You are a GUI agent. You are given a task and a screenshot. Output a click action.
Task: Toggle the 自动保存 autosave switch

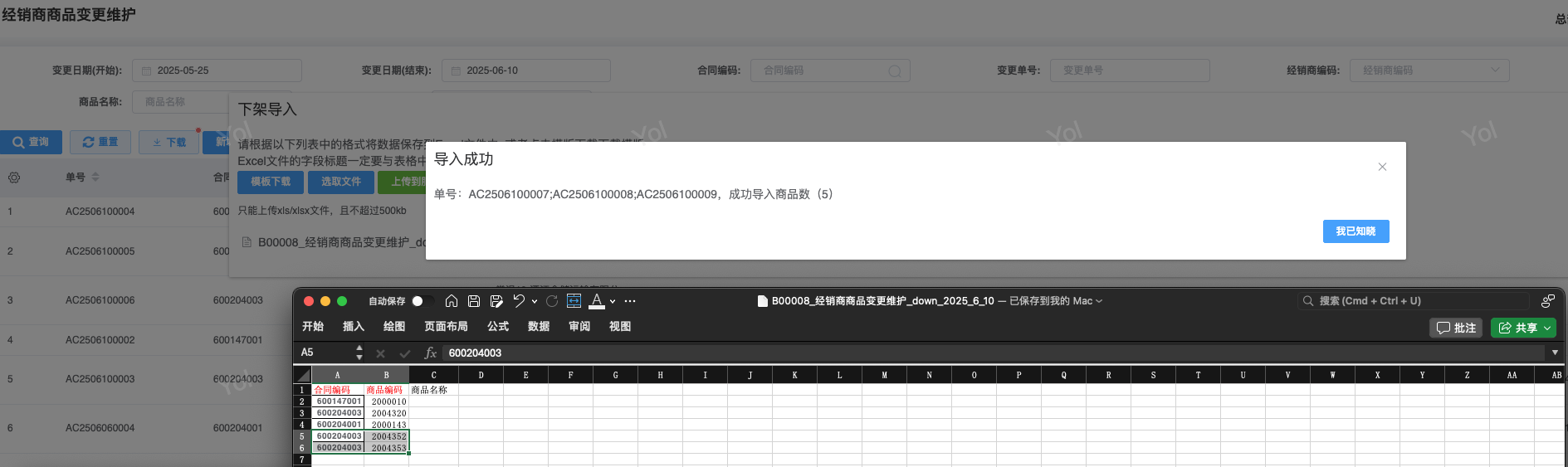tap(422, 301)
